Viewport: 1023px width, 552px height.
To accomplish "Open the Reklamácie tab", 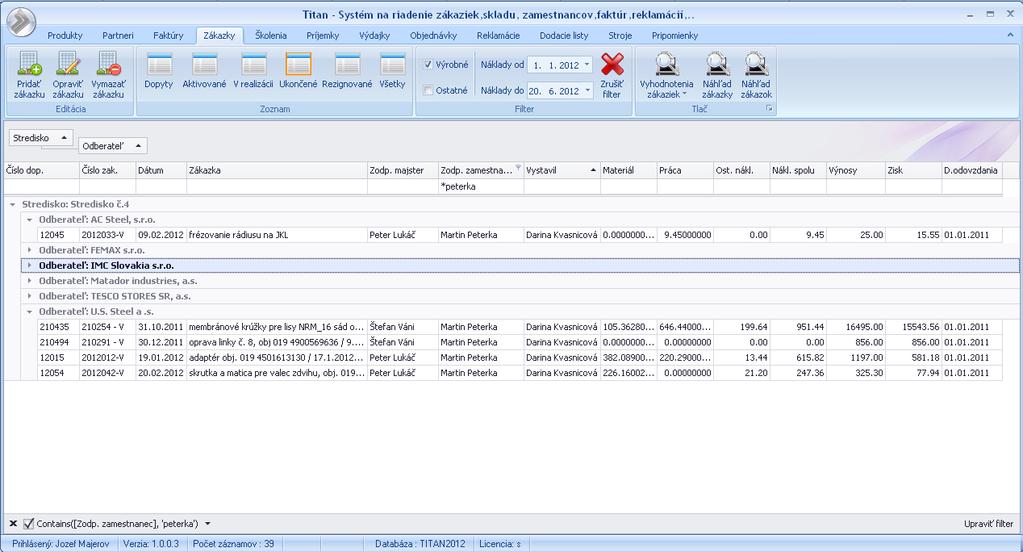I will (498, 35).
